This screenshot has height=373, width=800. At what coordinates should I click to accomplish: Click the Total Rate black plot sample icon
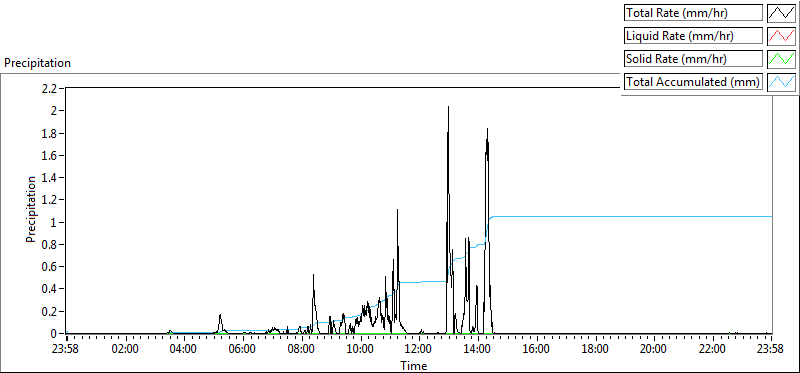pos(781,13)
